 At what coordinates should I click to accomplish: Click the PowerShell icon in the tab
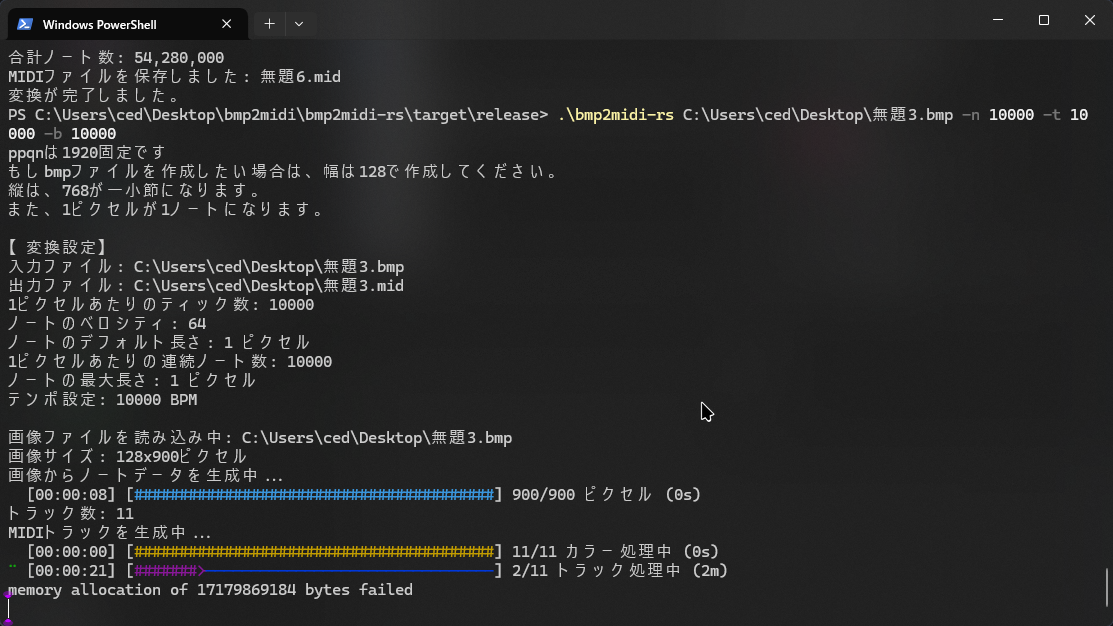(x=25, y=23)
